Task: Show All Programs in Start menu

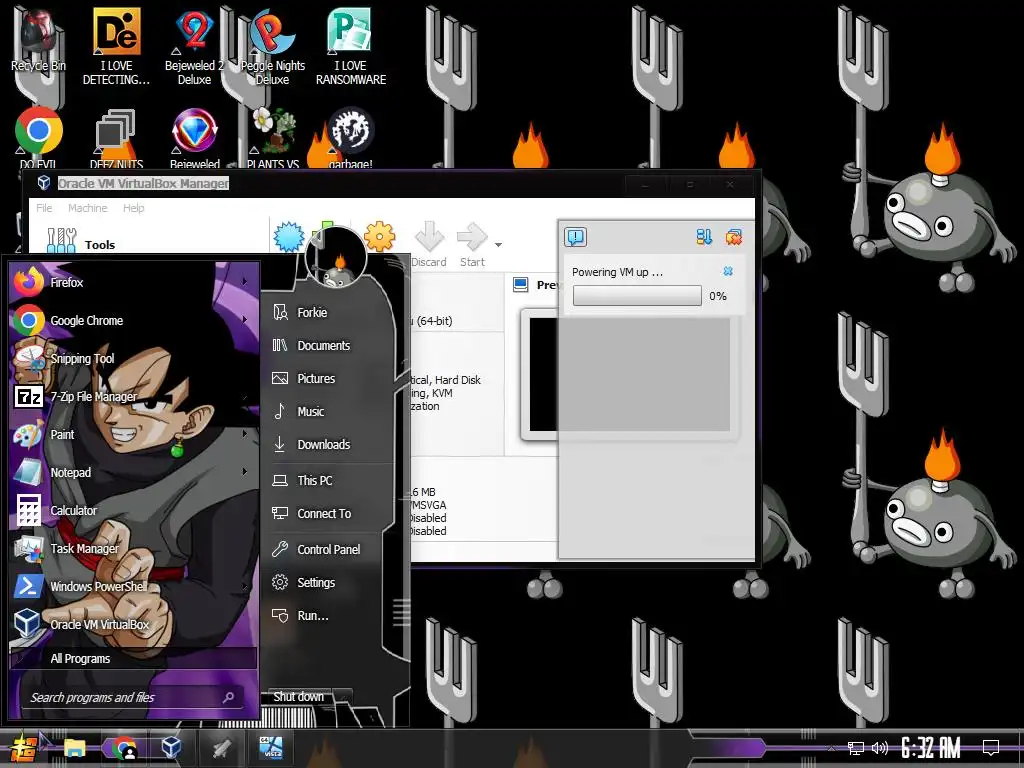Action: (x=134, y=658)
